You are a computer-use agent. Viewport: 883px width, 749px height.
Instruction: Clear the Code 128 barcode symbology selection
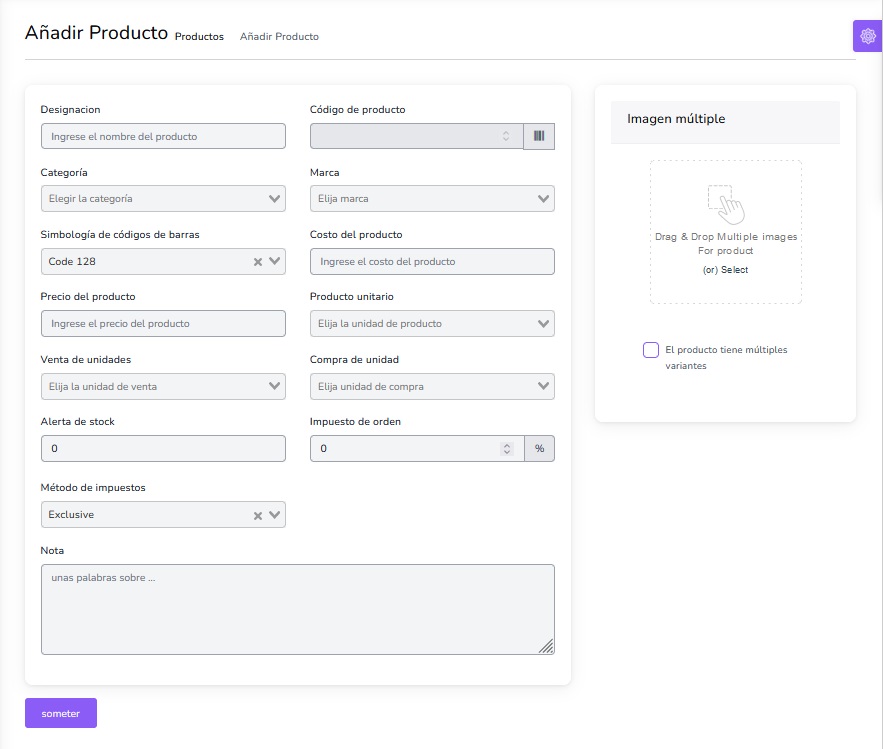point(258,262)
